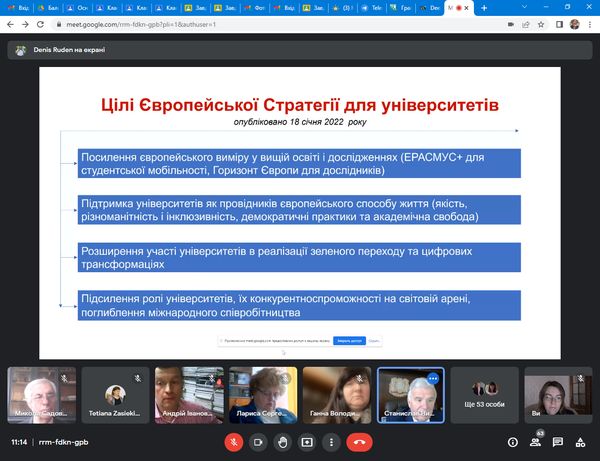Click the hide link in sharing notification
This screenshot has height=461, width=600.
(x=374, y=341)
